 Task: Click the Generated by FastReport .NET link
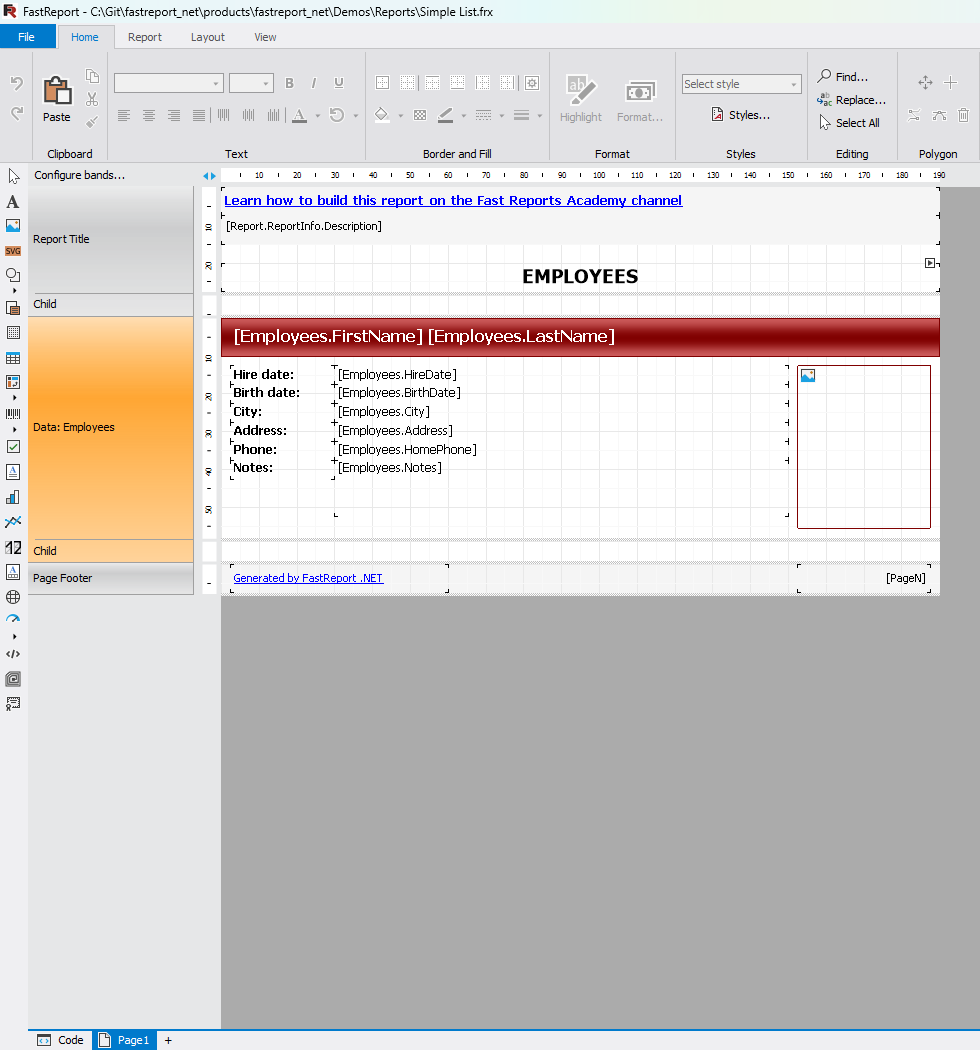point(308,578)
